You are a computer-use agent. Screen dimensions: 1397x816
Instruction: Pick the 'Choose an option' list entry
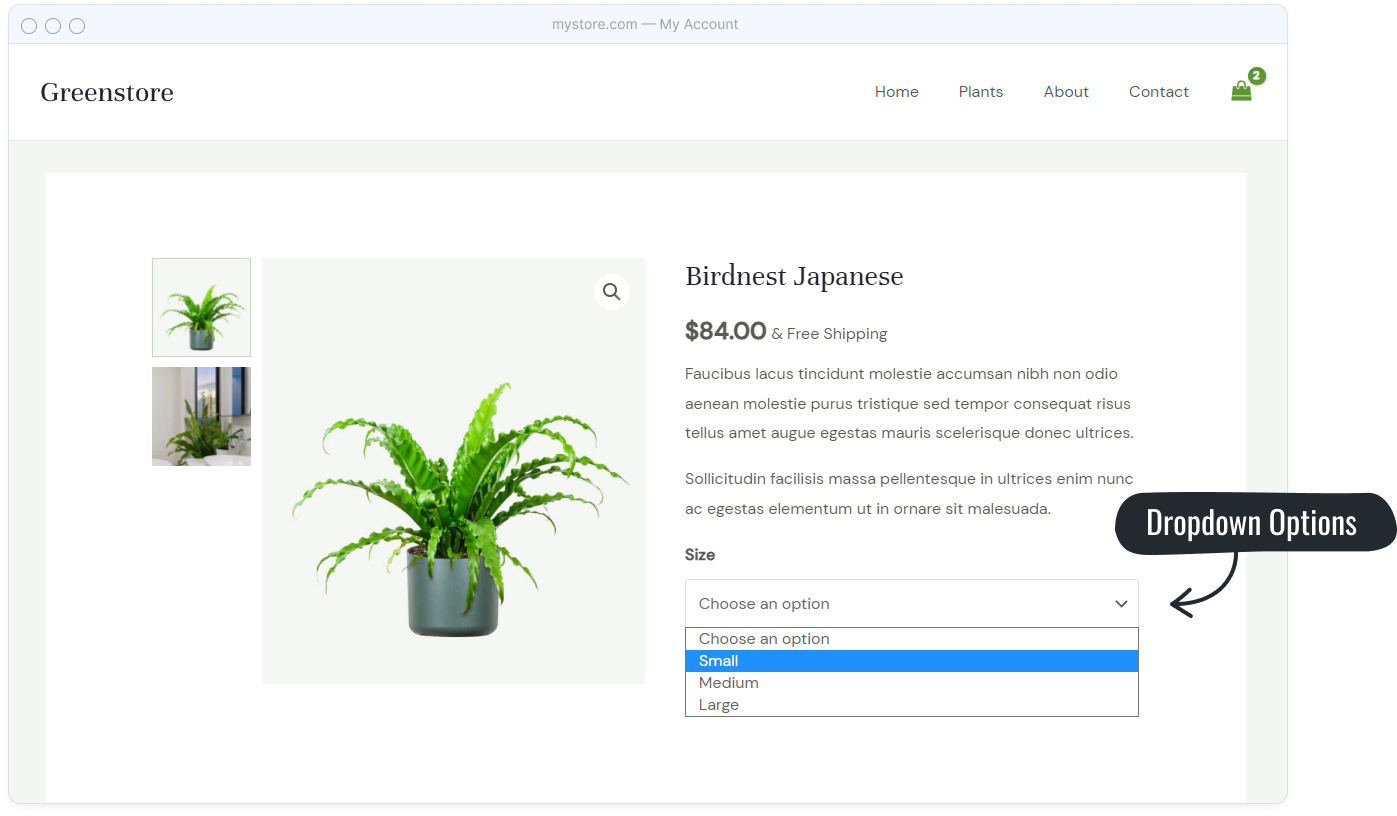912,639
